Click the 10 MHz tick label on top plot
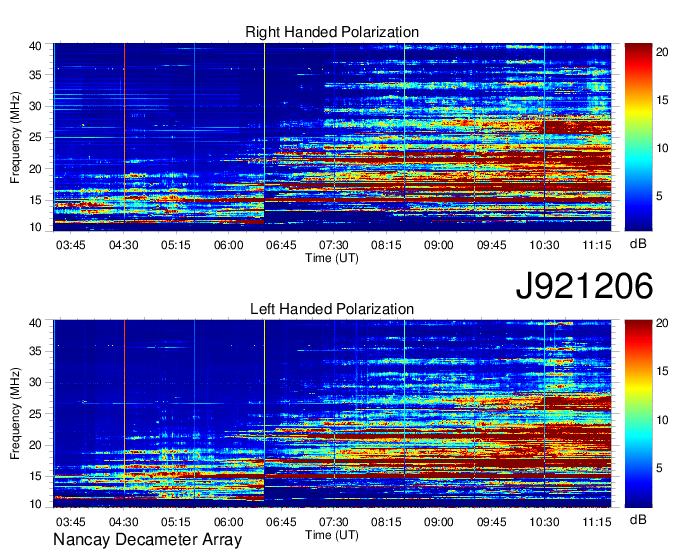Viewport: 680px width, 552px height. coord(35,227)
